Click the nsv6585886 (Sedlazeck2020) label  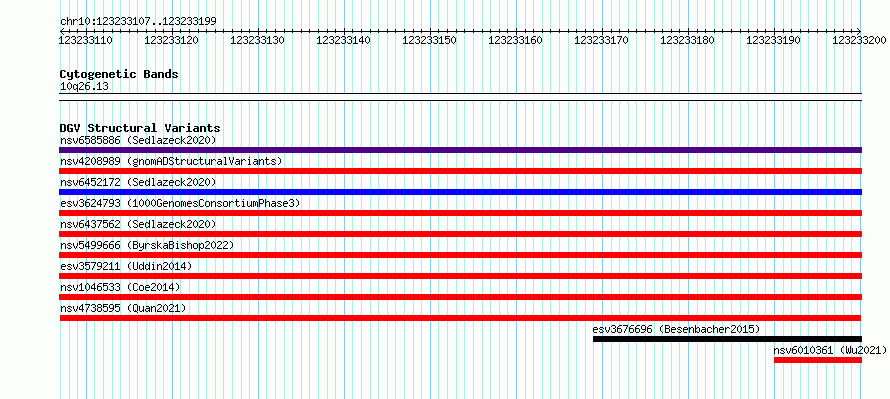coord(138,140)
